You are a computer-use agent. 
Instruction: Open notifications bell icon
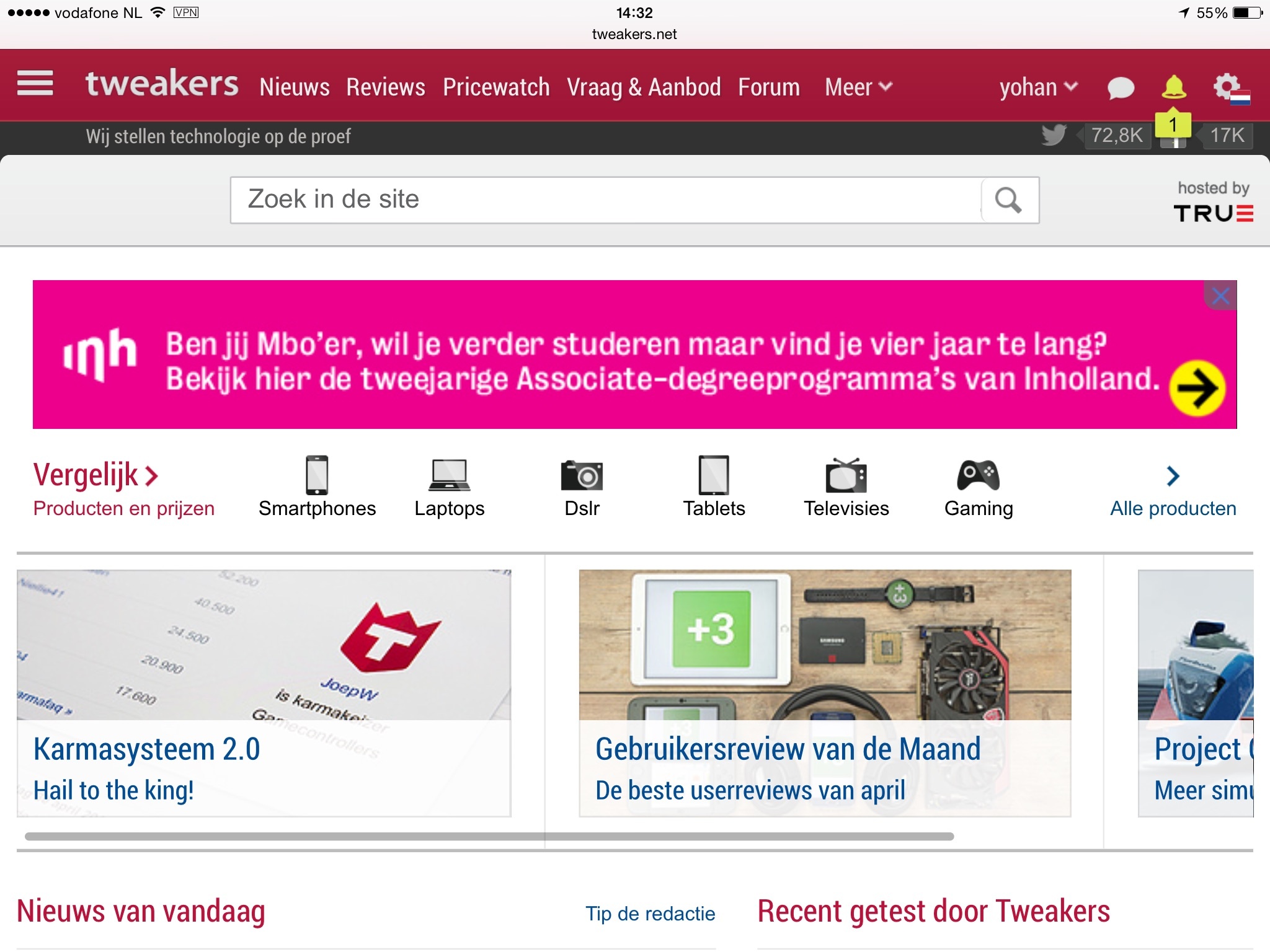click(x=1173, y=87)
